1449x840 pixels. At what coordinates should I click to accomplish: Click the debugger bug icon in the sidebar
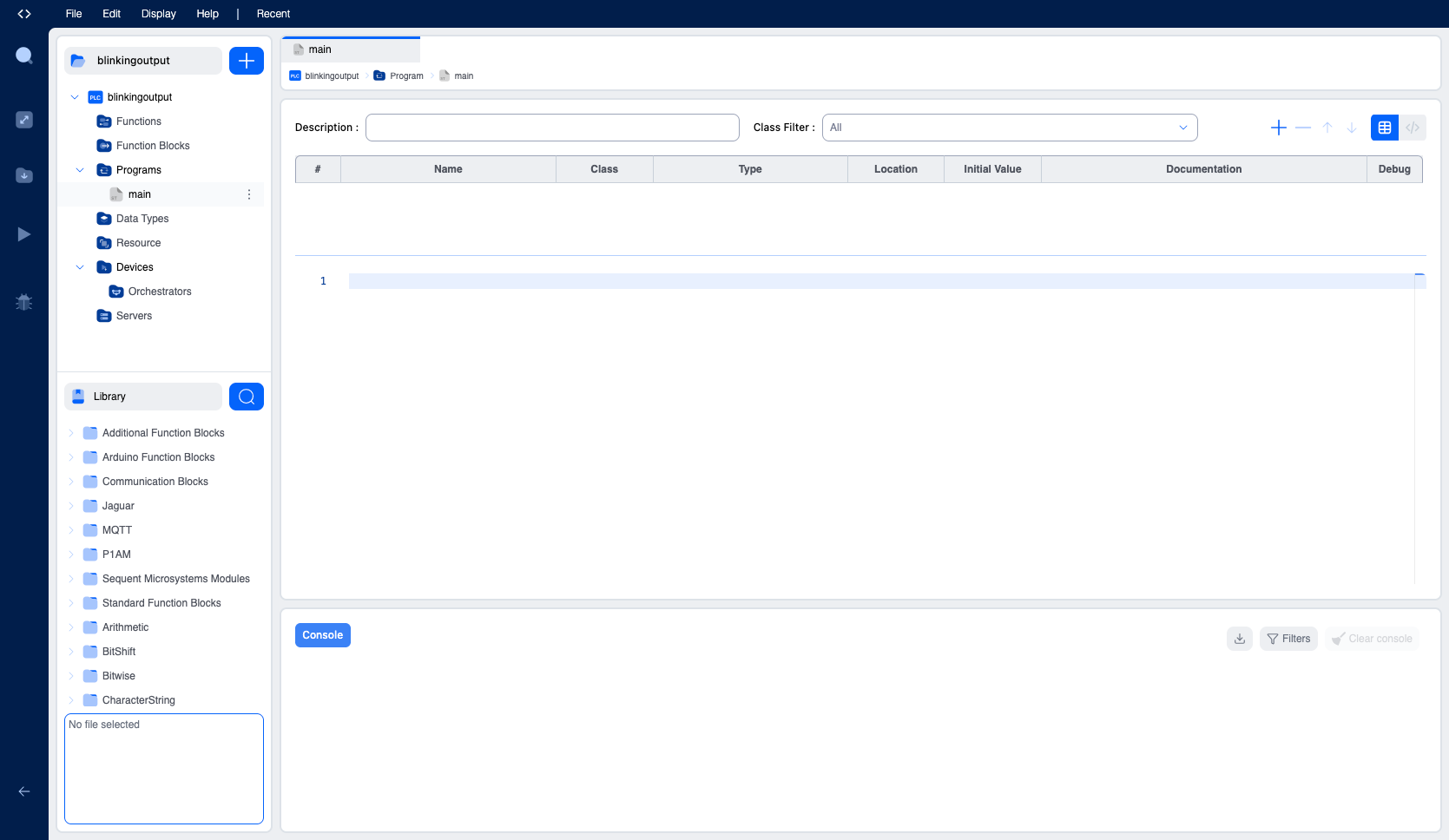pos(24,302)
